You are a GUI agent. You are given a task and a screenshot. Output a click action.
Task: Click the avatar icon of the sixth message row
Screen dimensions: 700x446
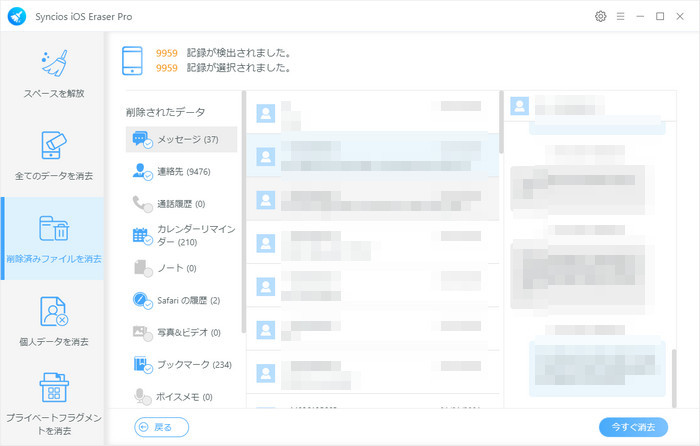(x=266, y=330)
